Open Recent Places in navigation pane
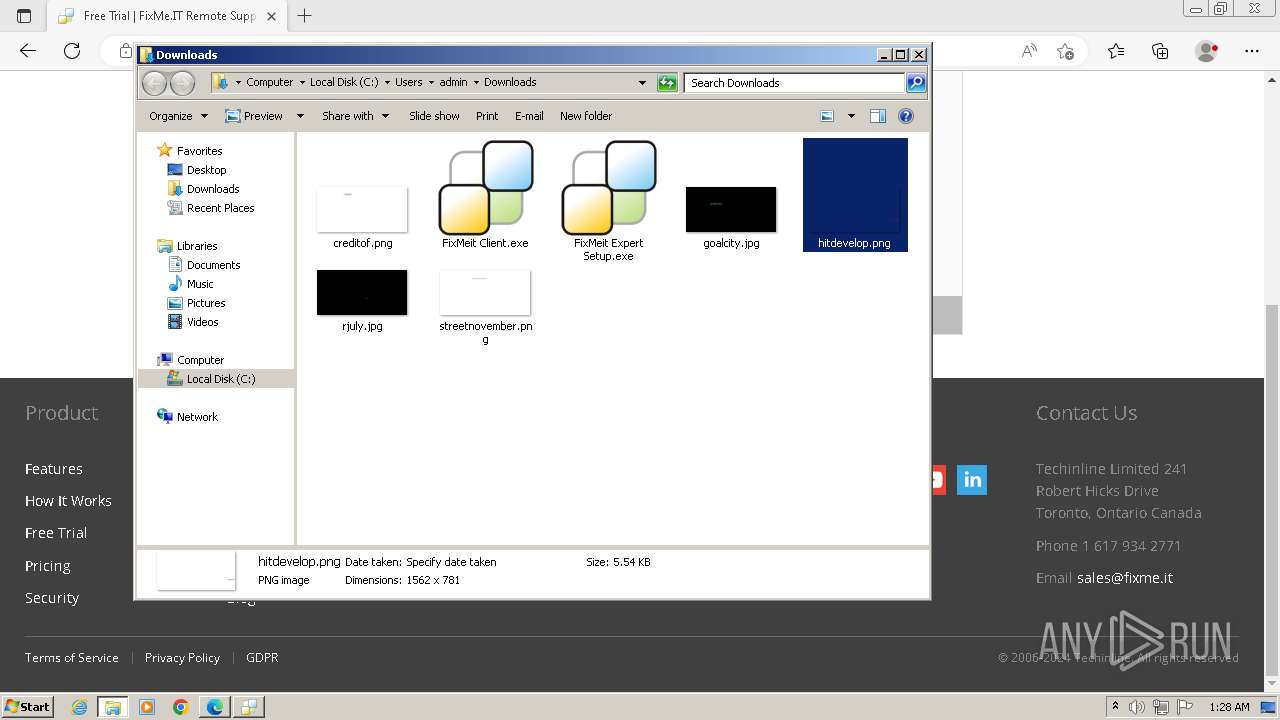Viewport: 1280px width, 720px height. pyautogui.click(x=220, y=208)
